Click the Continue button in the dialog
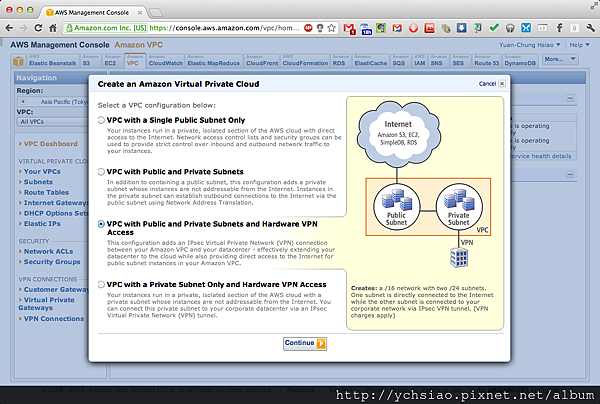The height and width of the screenshot is (404, 600). point(305,343)
